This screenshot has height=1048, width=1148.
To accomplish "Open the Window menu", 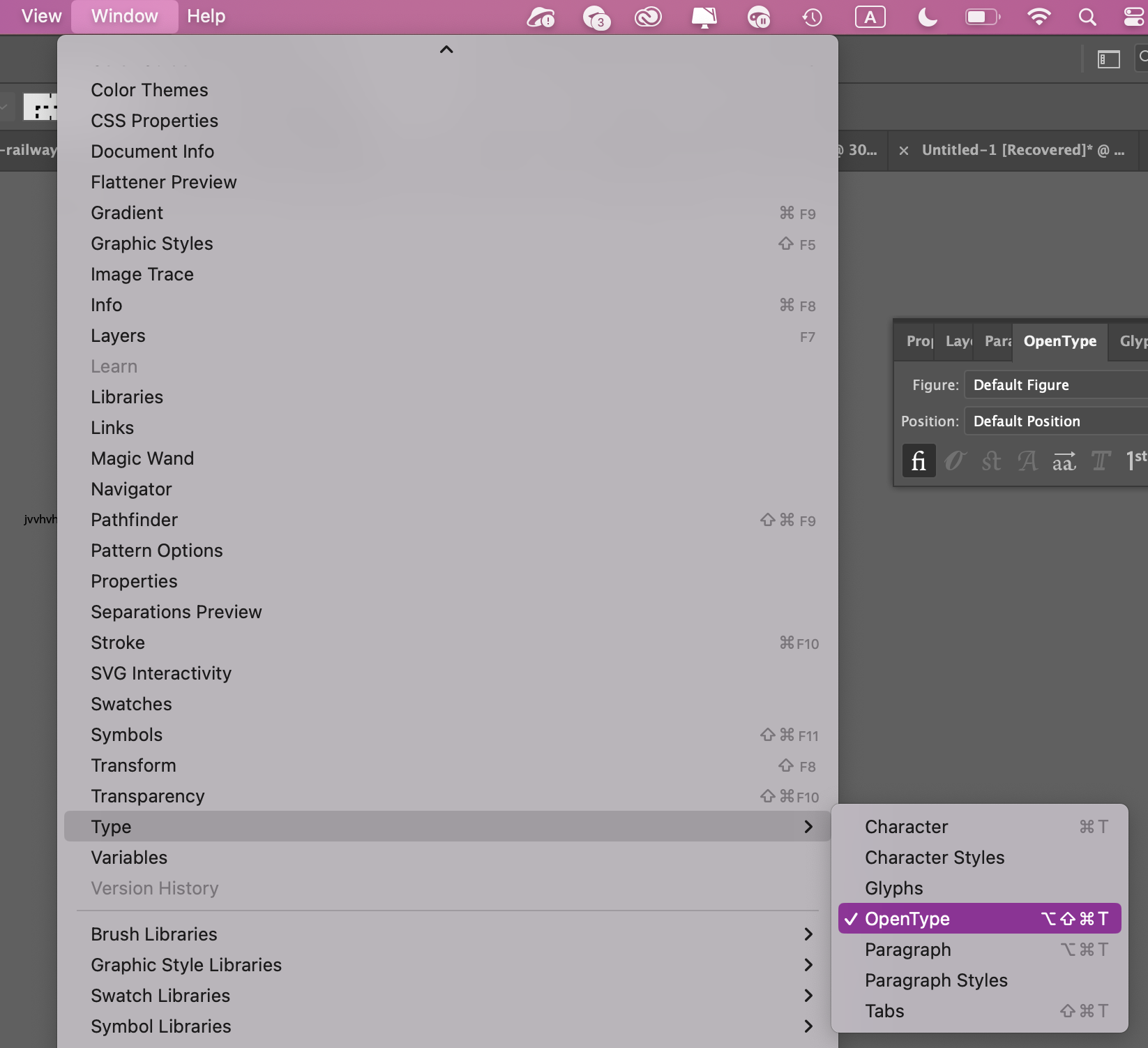I will point(124,16).
